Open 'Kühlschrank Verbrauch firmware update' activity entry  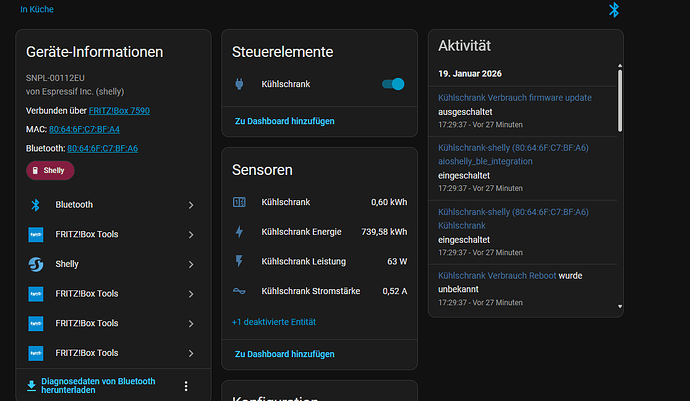coord(515,98)
